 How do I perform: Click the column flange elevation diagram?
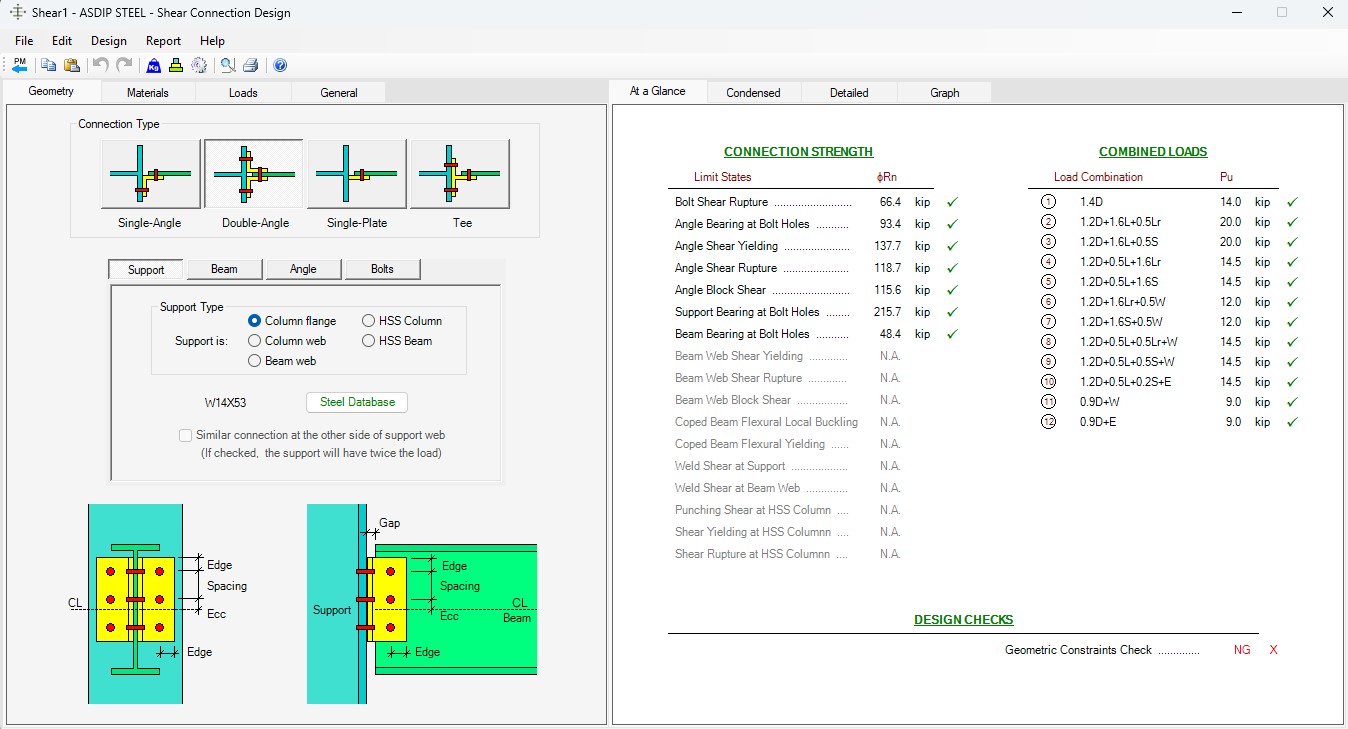tap(135, 603)
